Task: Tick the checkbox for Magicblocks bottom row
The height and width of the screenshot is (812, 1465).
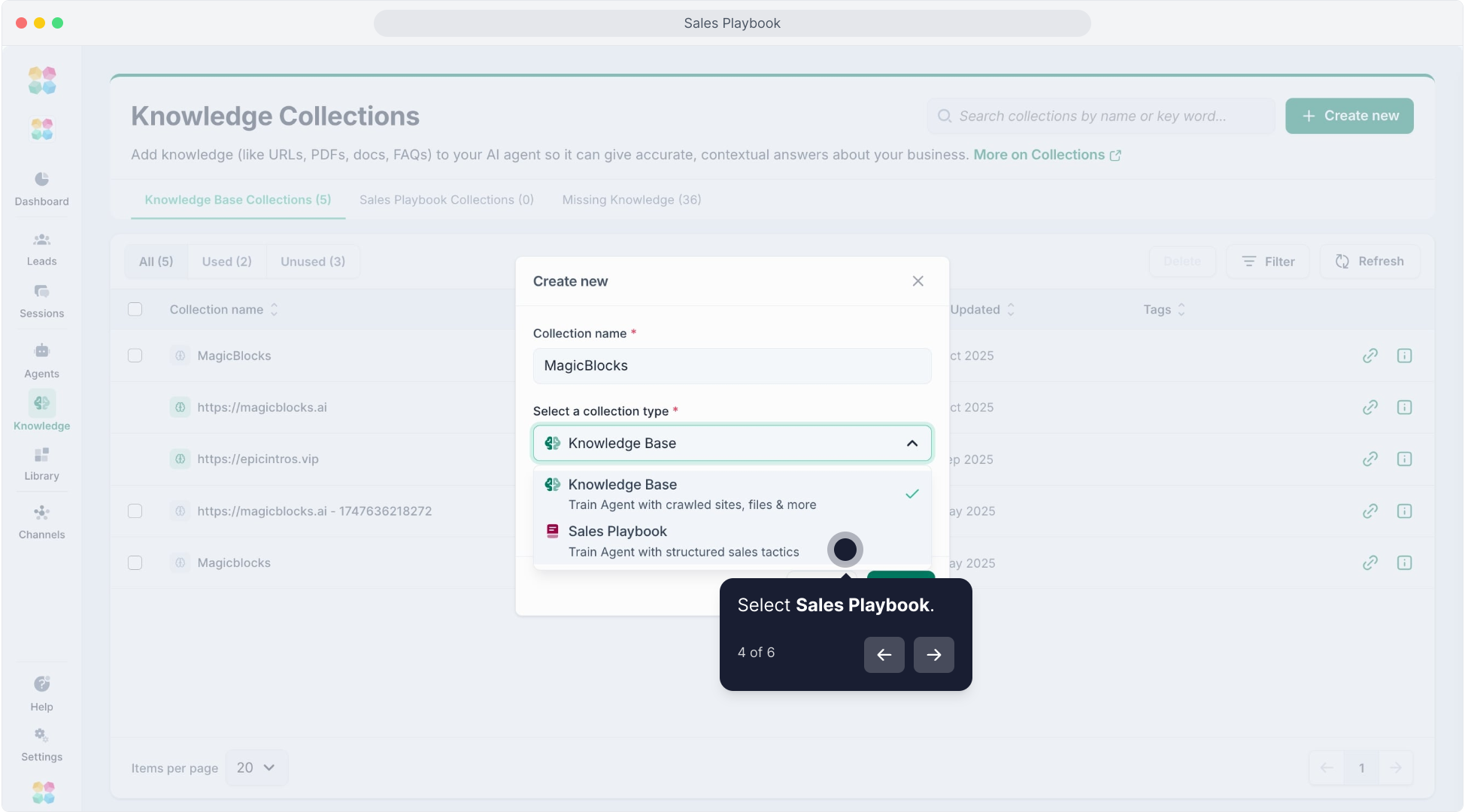Action: point(135,563)
